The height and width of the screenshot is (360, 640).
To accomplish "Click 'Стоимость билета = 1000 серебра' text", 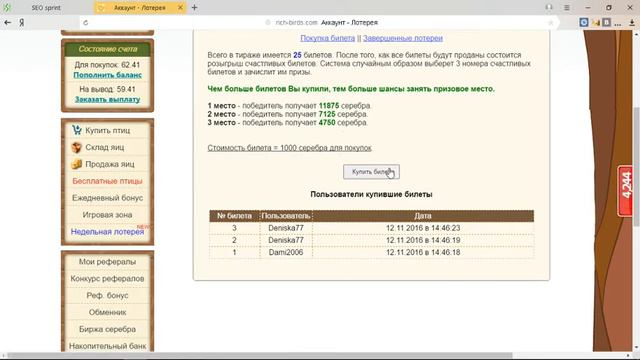I will pos(289,148).
